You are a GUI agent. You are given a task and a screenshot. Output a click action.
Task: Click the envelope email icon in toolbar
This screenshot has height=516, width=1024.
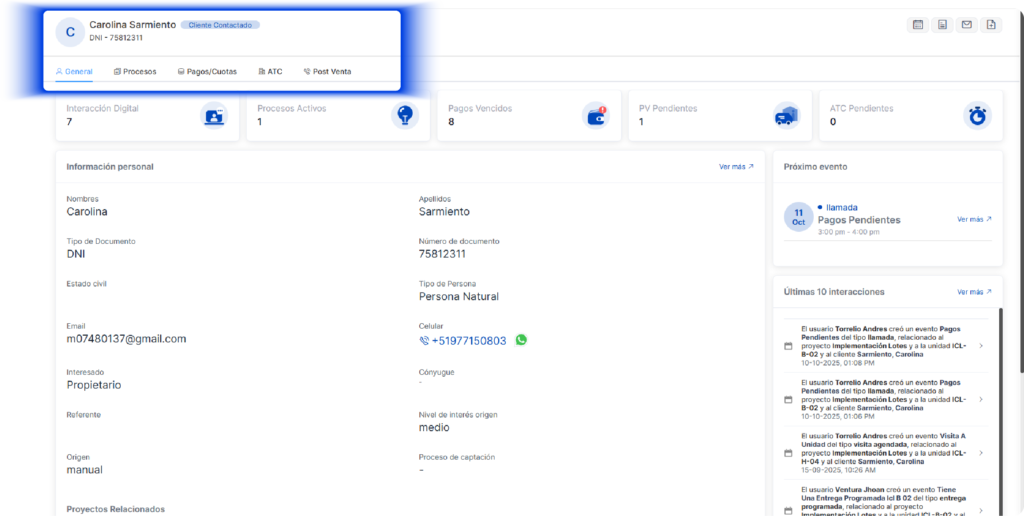(x=966, y=25)
